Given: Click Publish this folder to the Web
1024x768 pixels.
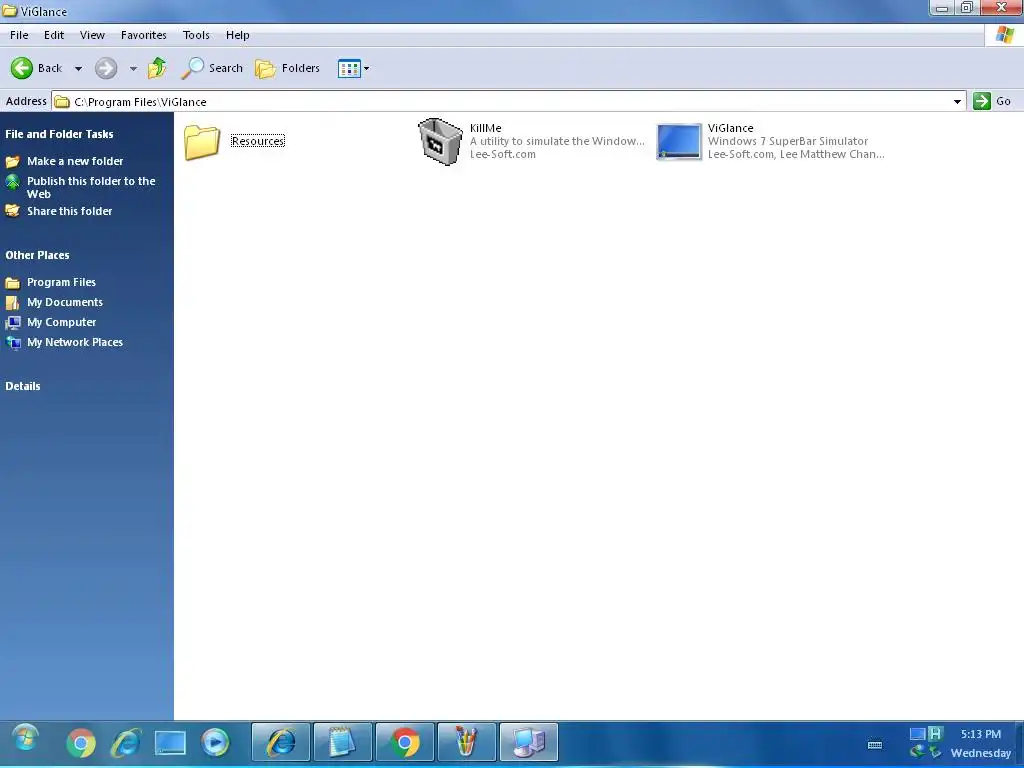Looking at the screenshot, I should coord(91,187).
